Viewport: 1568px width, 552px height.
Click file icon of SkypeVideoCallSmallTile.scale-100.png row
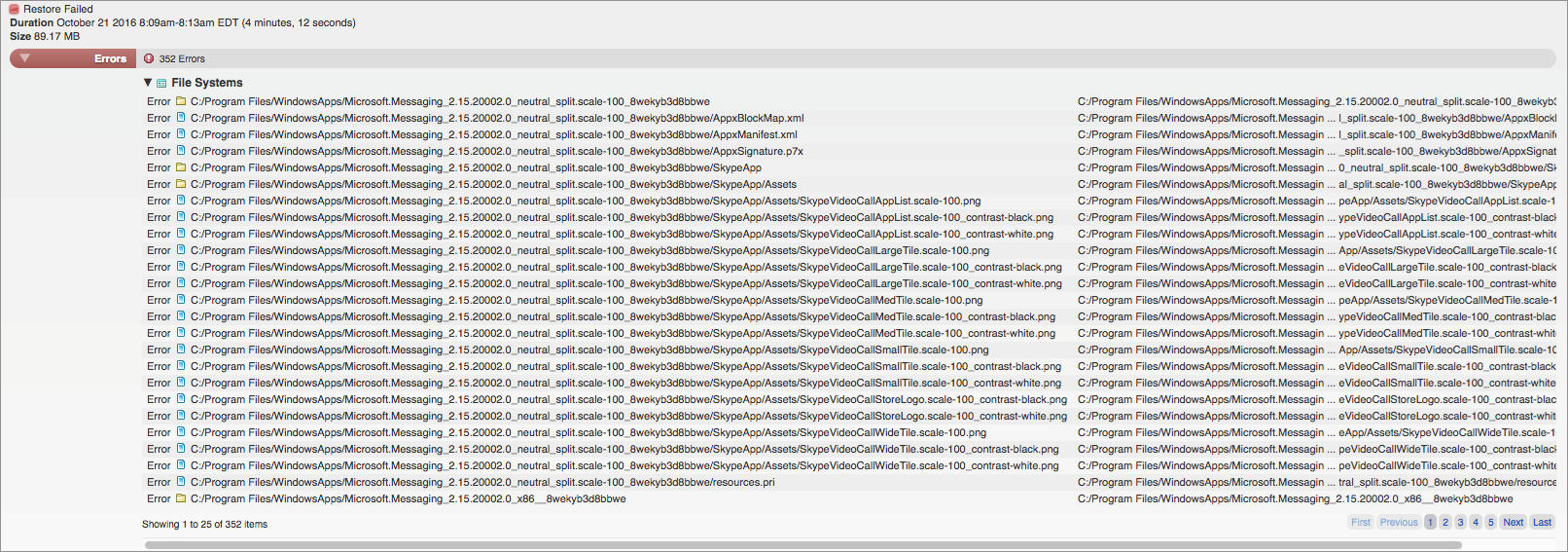(x=181, y=350)
